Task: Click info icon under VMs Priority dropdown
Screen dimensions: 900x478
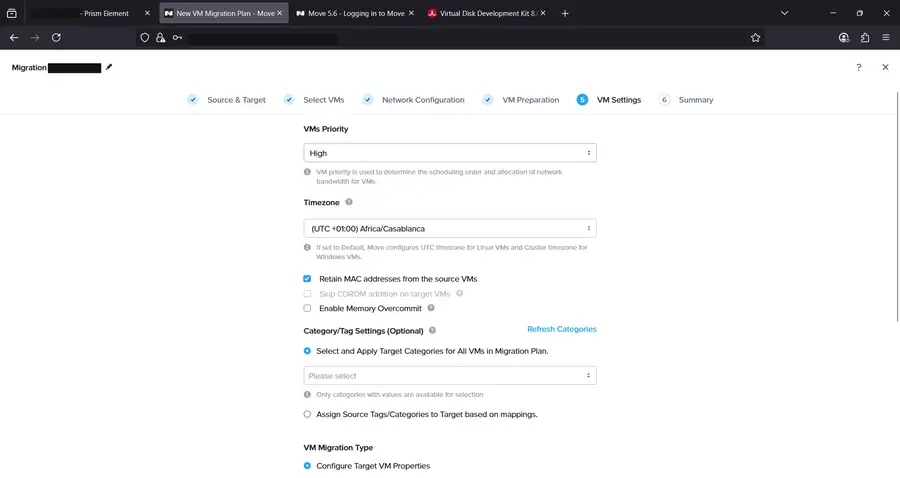Action: 307,172
